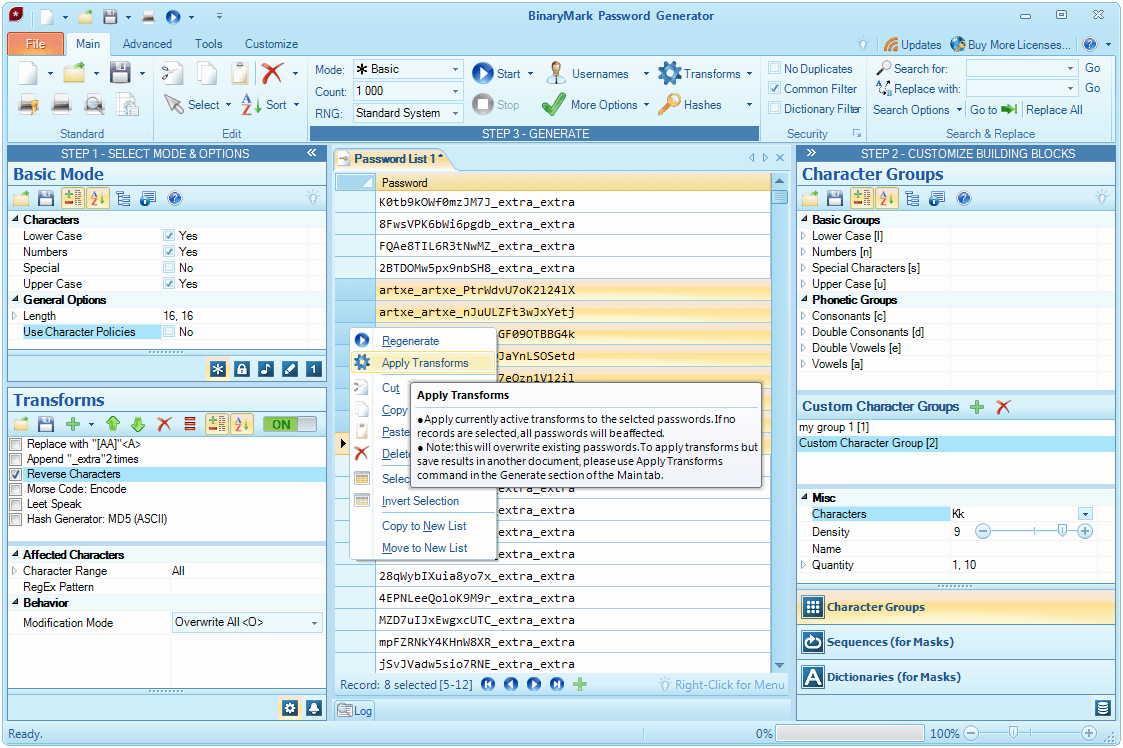This screenshot has width=1123, height=748.
Task: Uncheck the Common Filter checkbox
Action: tap(774, 88)
